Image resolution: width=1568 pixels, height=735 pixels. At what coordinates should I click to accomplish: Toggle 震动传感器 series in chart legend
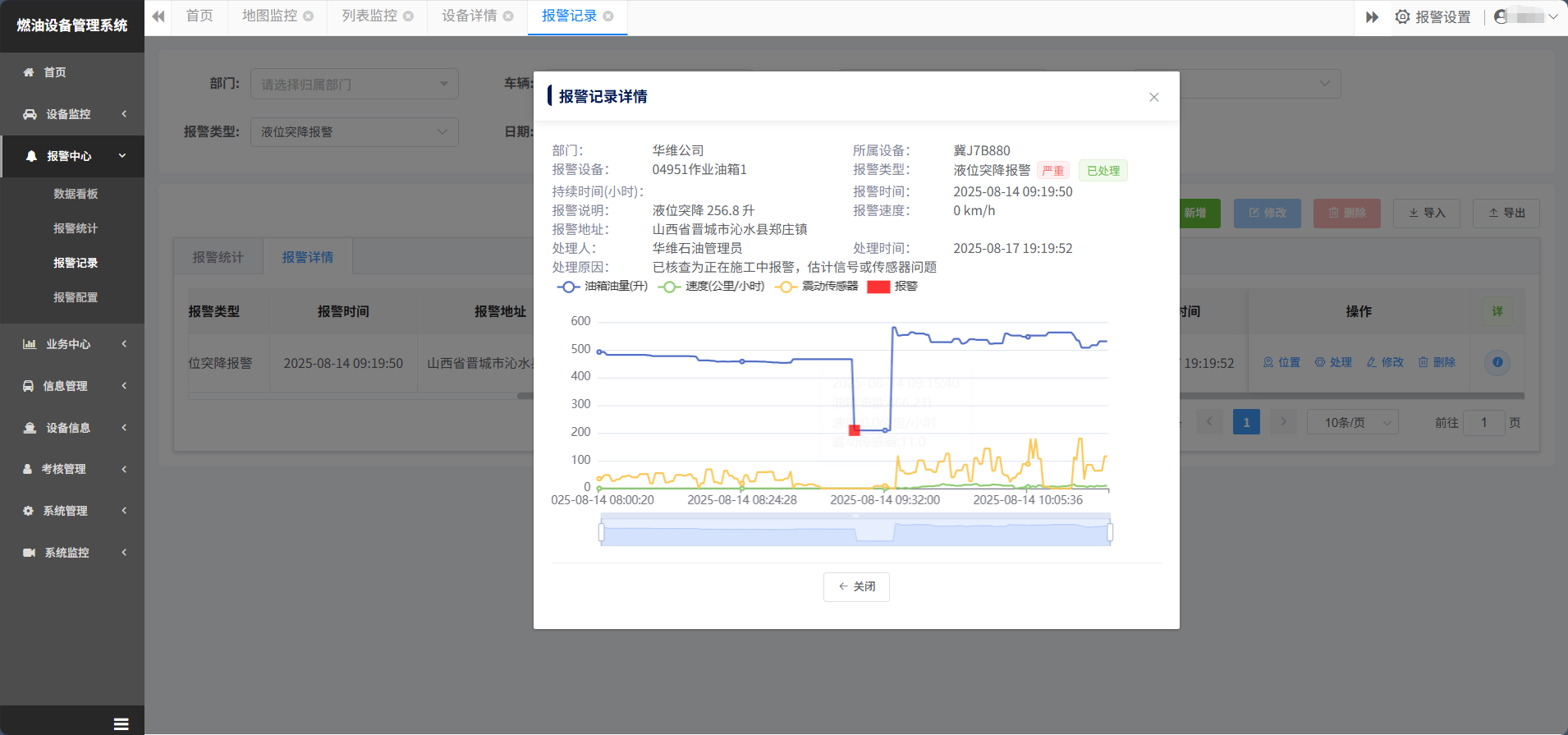816,287
